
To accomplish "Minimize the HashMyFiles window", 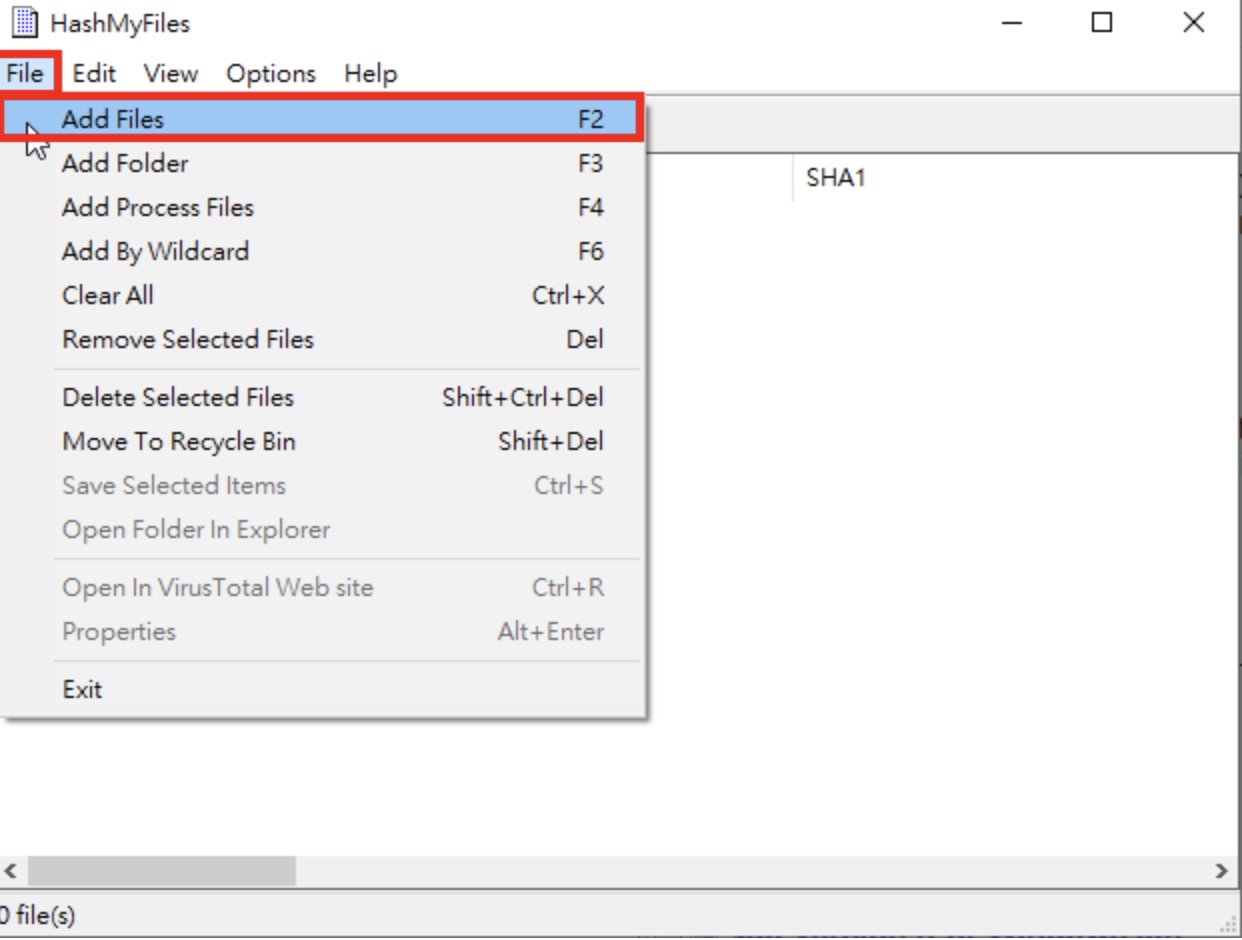I will point(1011,22).
